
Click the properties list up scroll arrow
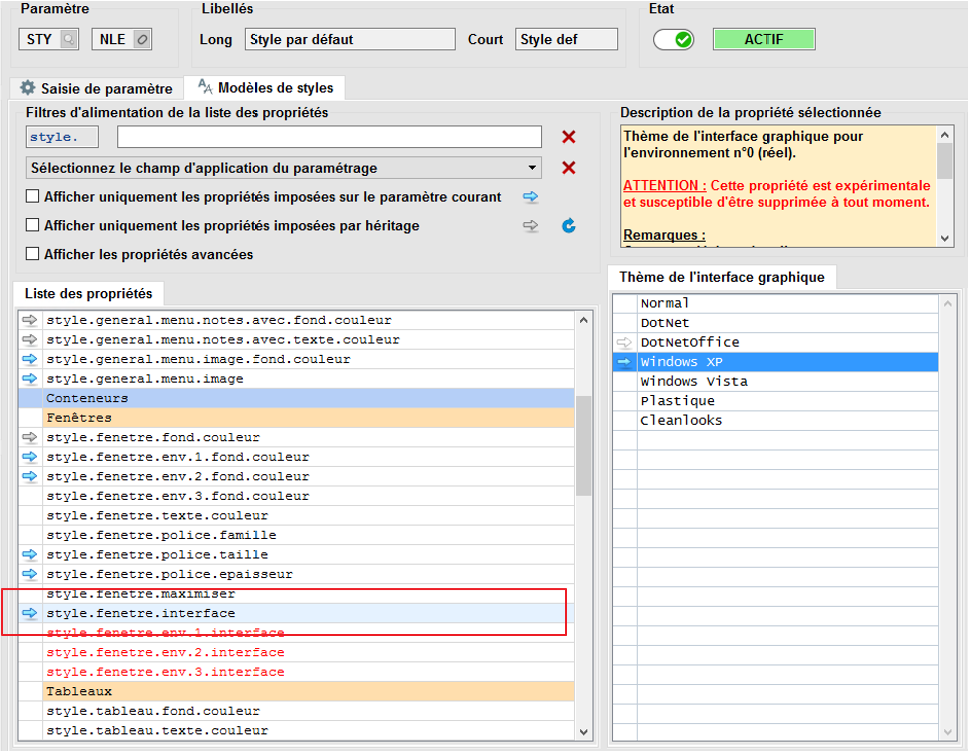(x=583, y=320)
